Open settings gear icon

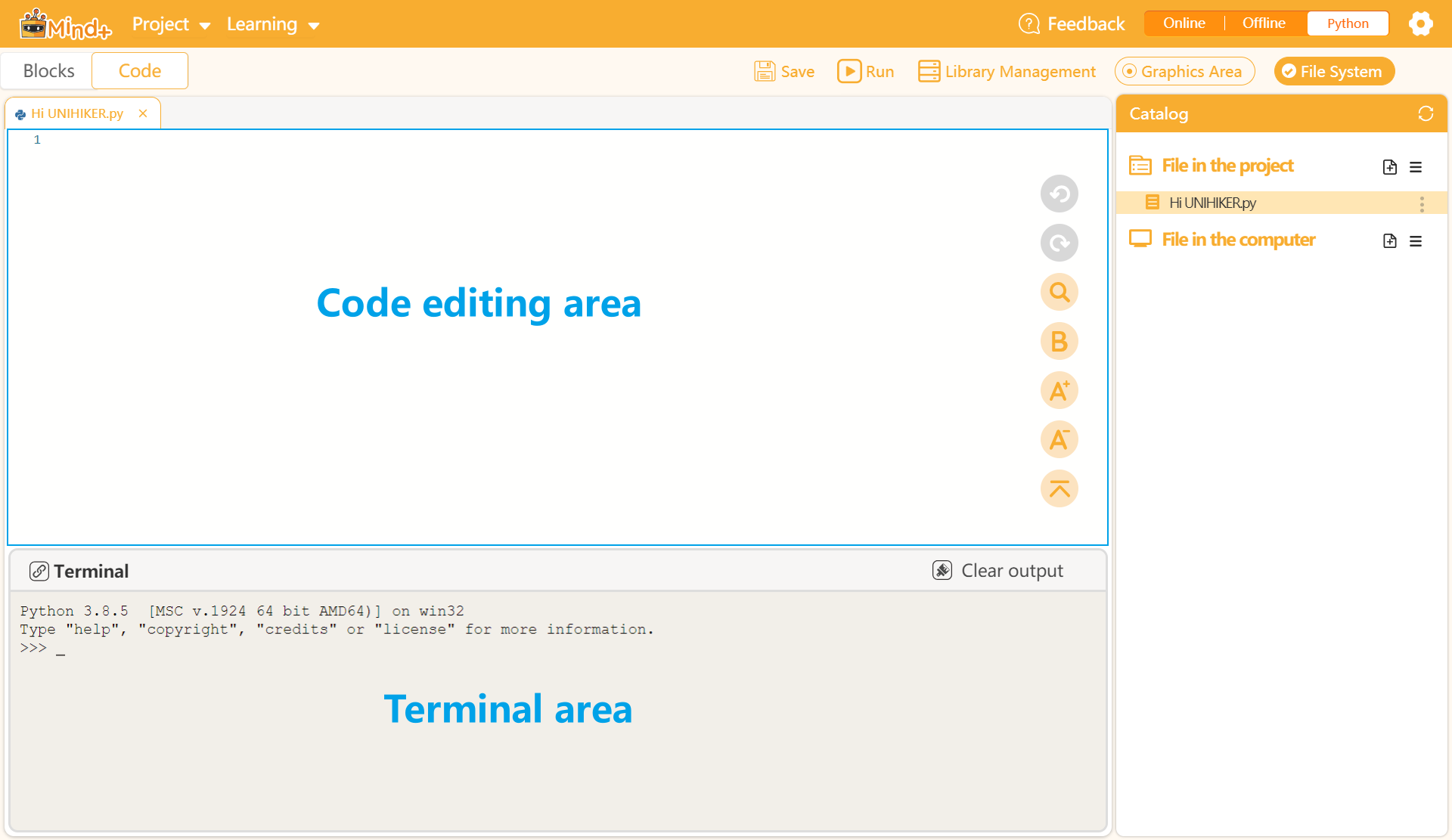click(x=1420, y=24)
